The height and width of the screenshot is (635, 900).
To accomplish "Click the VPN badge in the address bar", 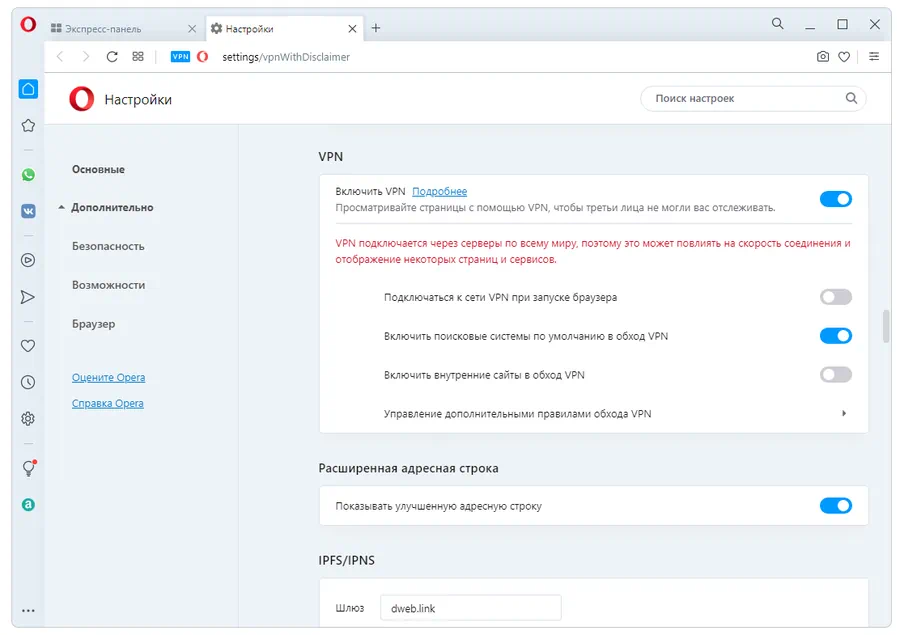I will [x=179, y=57].
